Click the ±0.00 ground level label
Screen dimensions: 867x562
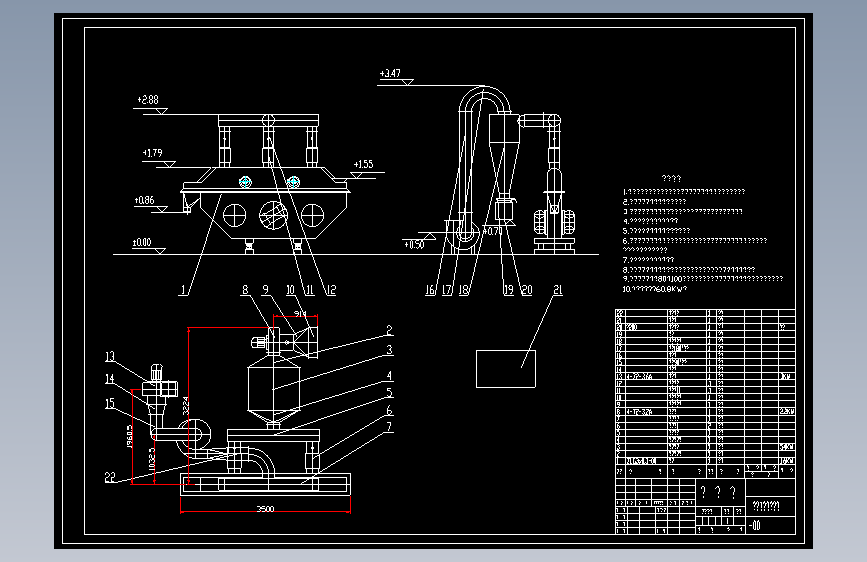point(142,242)
